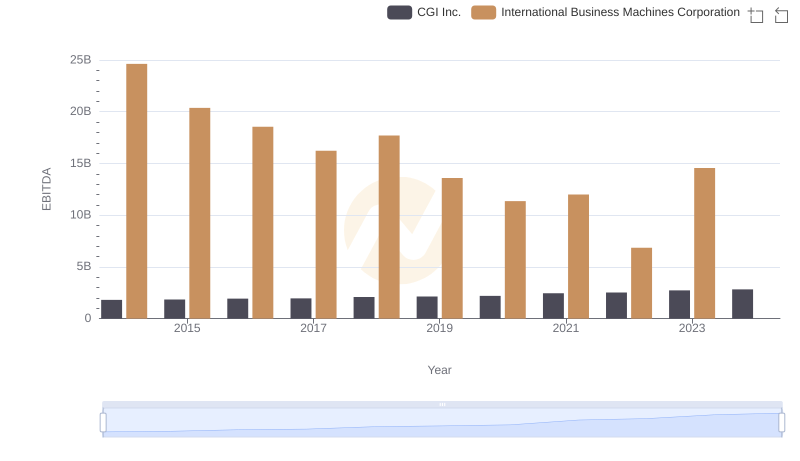Click the 2019 x-axis label
The height and width of the screenshot is (461, 800).
[439, 328]
